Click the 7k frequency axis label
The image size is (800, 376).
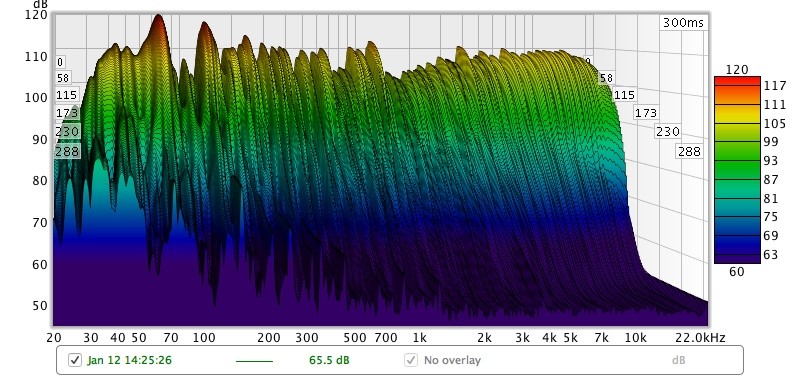point(602,338)
